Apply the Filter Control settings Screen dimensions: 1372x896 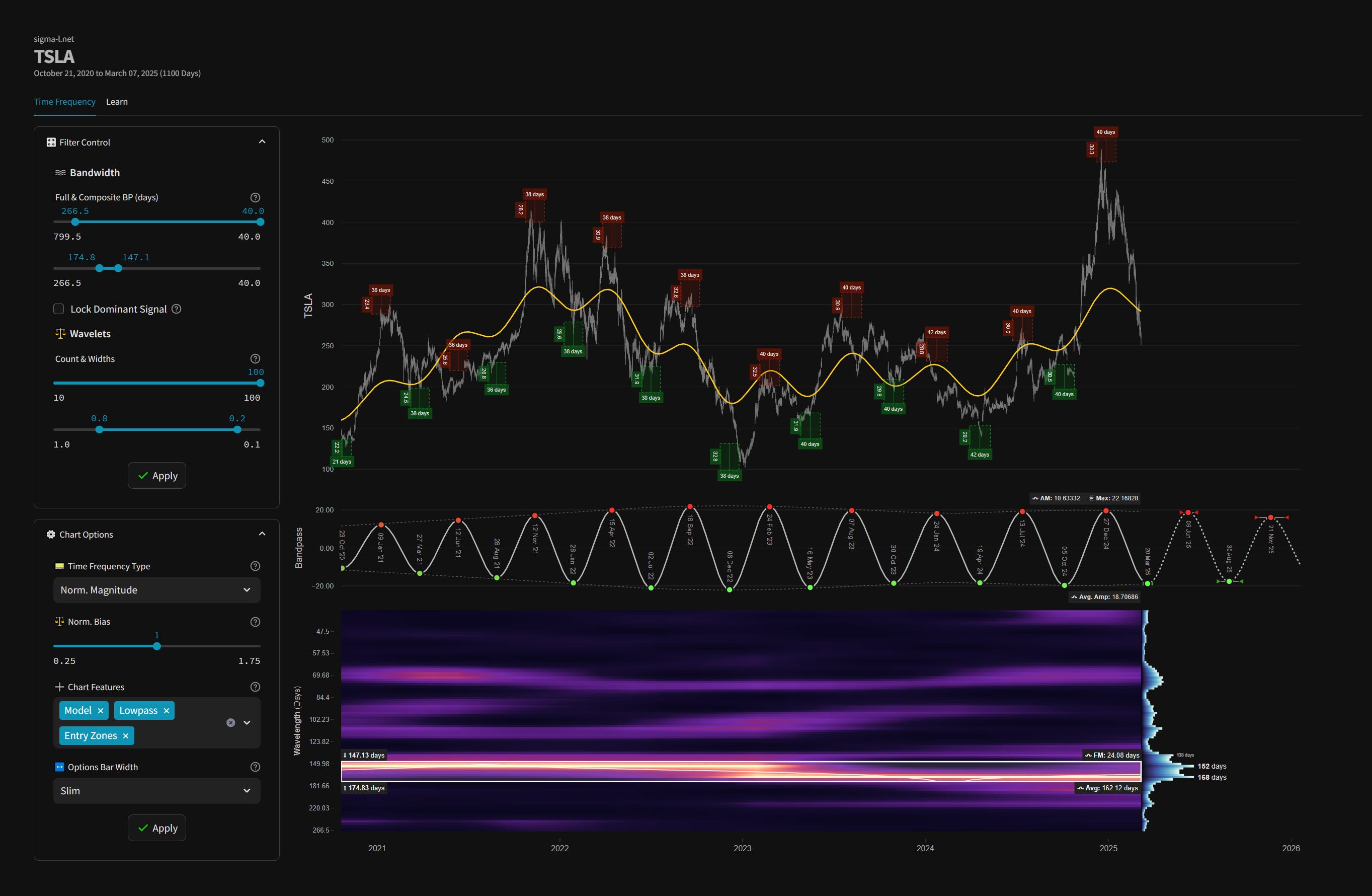click(x=157, y=476)
